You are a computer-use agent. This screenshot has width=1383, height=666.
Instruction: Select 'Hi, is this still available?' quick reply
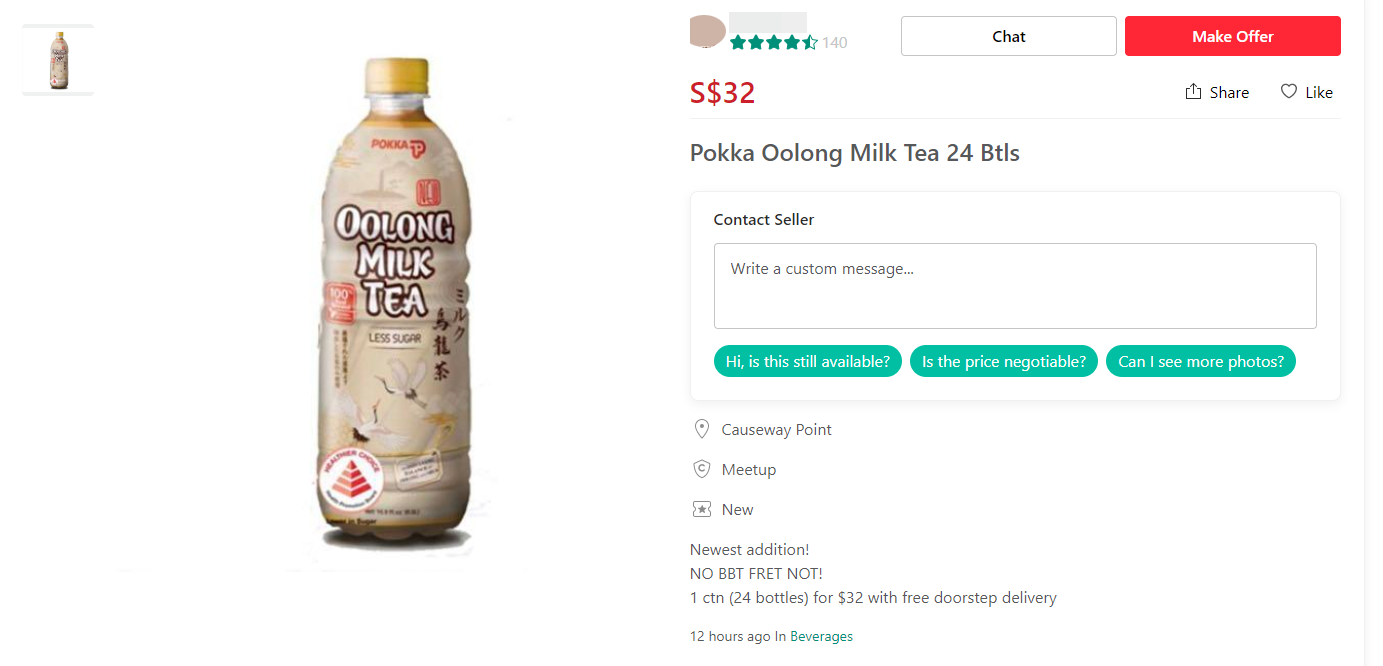[808, 361]
